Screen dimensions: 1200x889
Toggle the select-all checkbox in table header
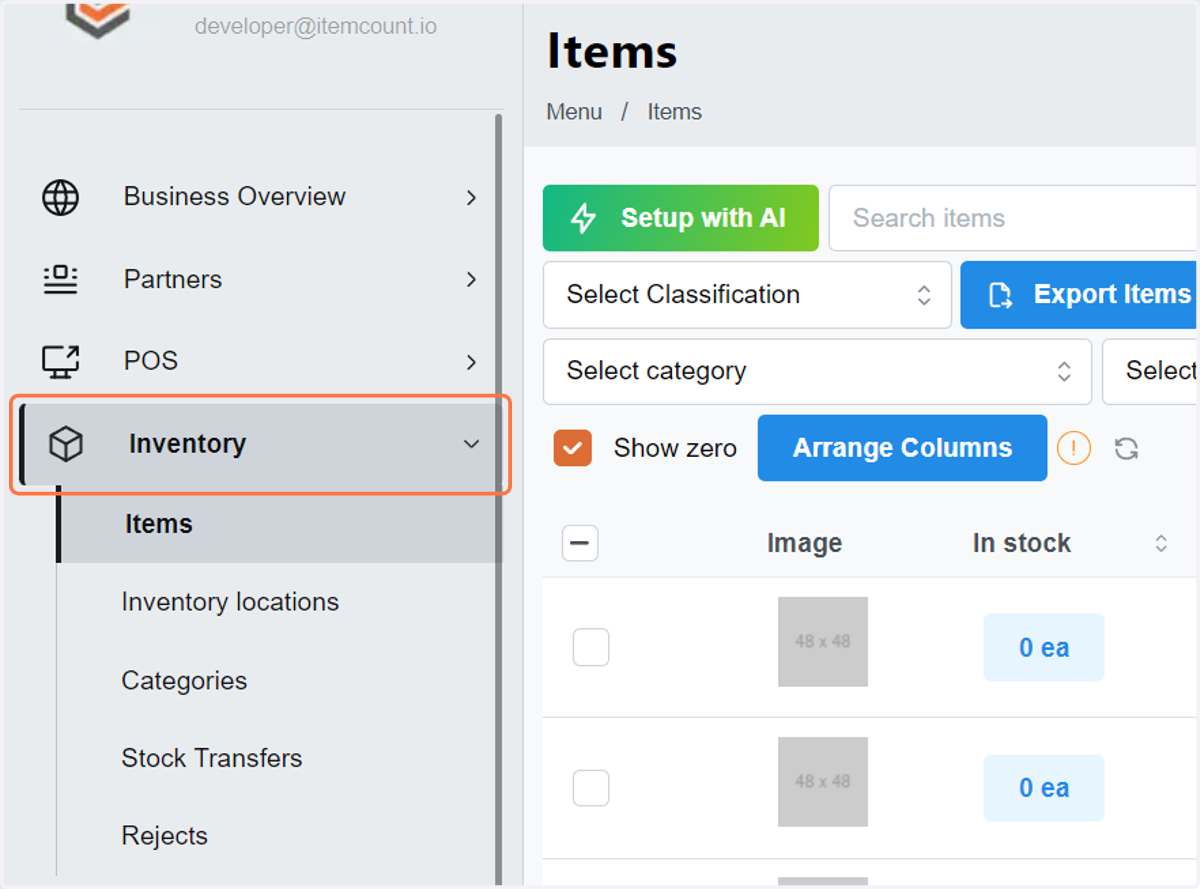coord(581,544)
